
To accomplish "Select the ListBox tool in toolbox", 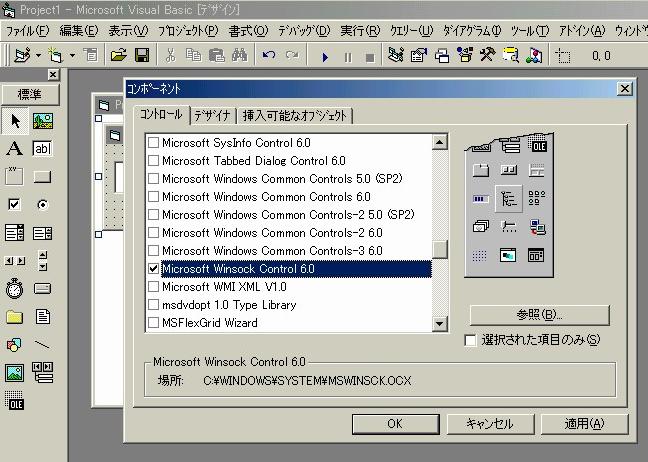I will tap(43, 233).
